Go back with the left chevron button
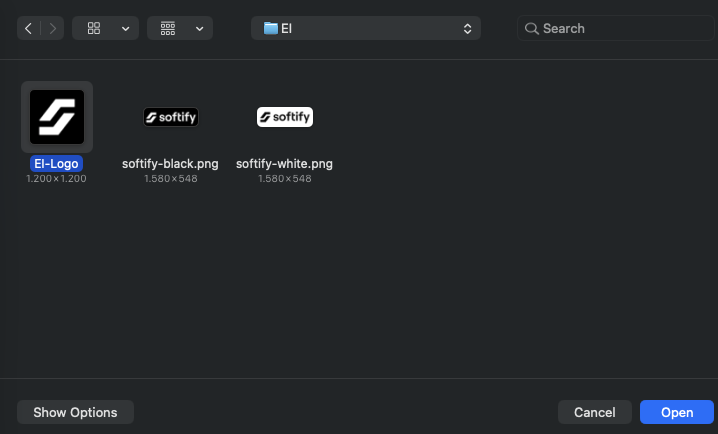Viewport: 718px width, 434px height. [29, 28]
